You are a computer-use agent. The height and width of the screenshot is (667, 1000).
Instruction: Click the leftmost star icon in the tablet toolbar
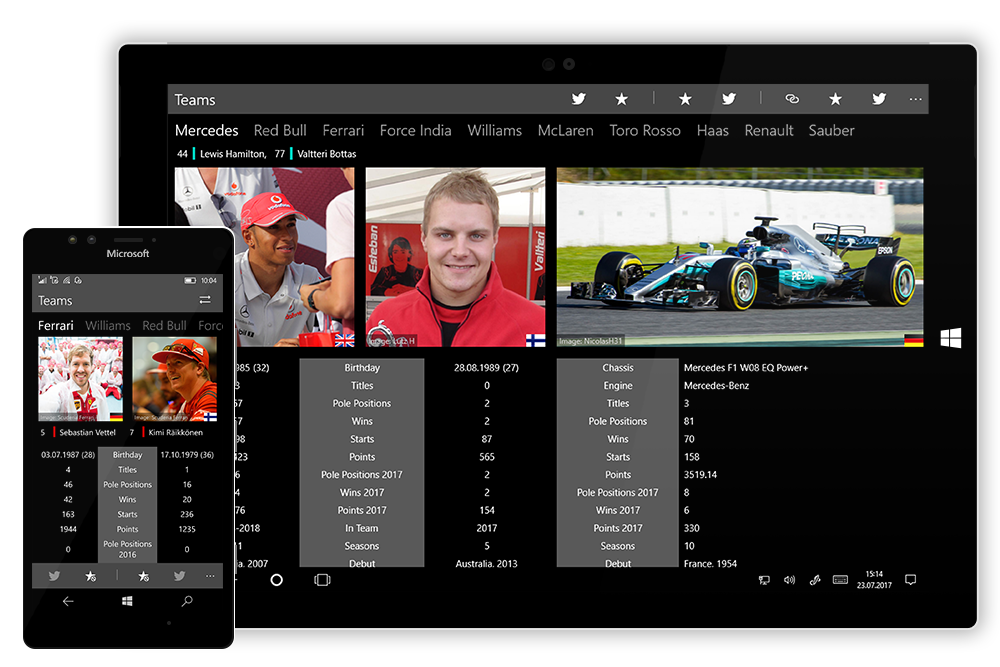pyautogui.click(x=621, y=99)
